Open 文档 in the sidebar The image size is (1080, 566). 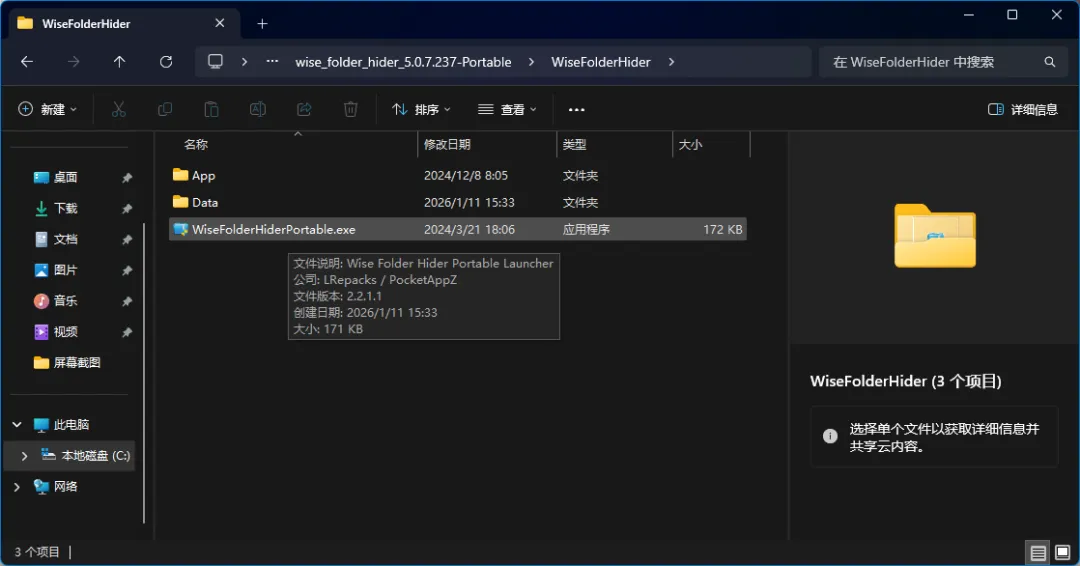click(x=65, y=239)
